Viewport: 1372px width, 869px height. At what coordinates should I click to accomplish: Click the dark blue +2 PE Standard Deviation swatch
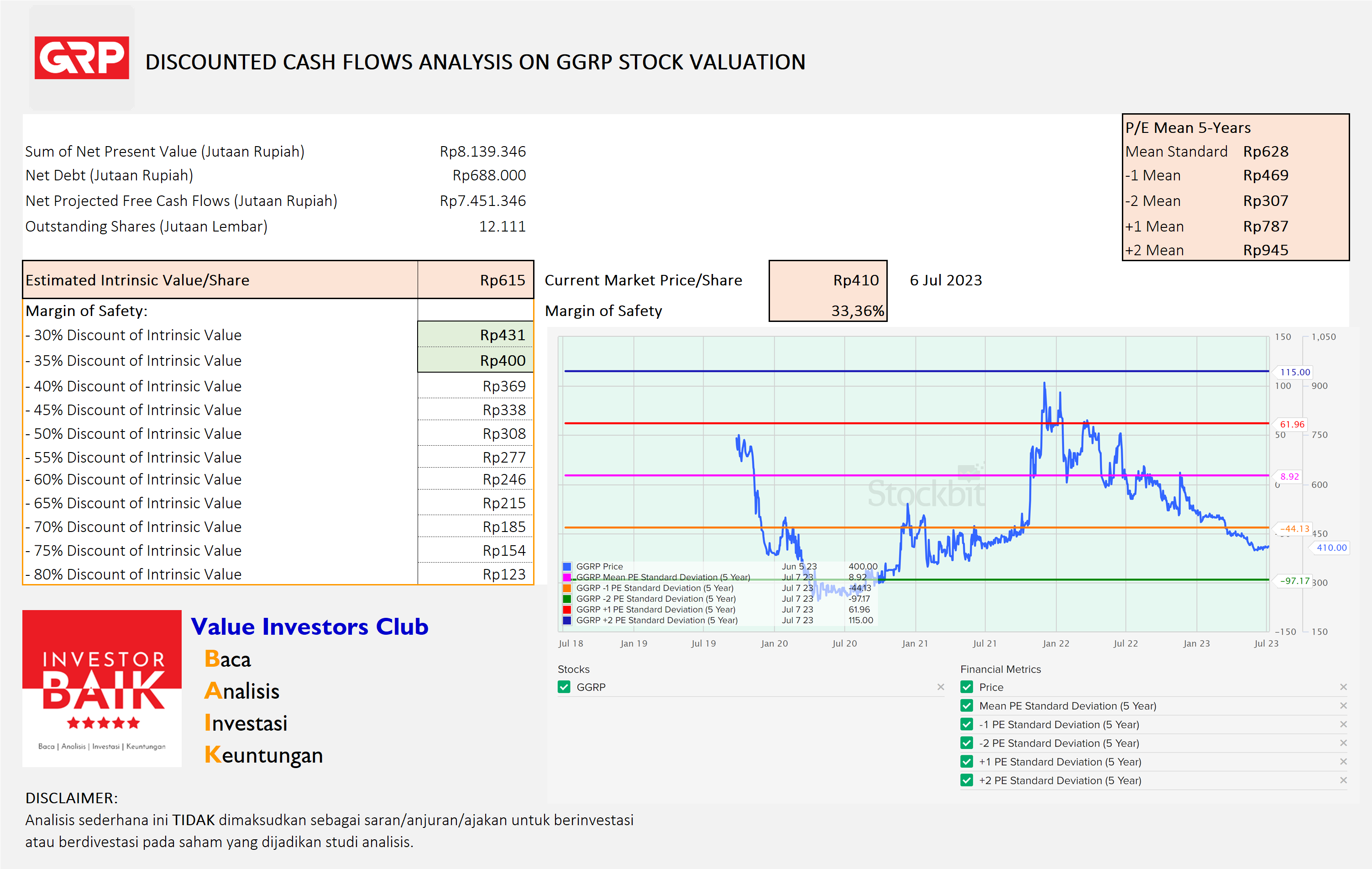coord(566,621)
